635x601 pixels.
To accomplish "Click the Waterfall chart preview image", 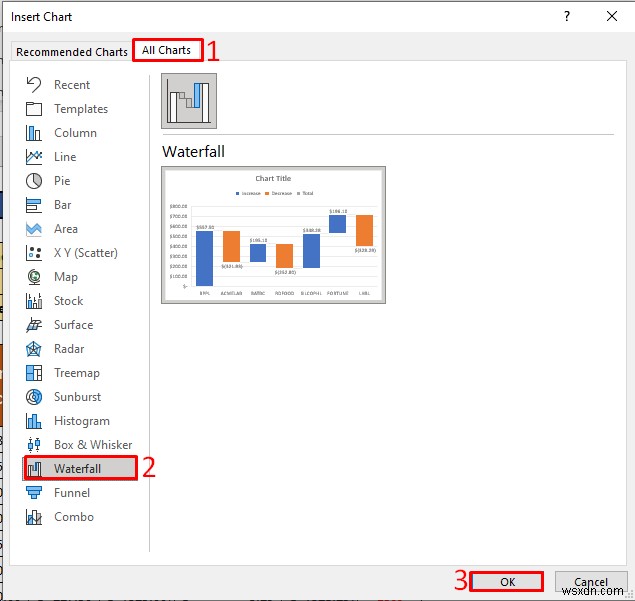I will (273, 235).
